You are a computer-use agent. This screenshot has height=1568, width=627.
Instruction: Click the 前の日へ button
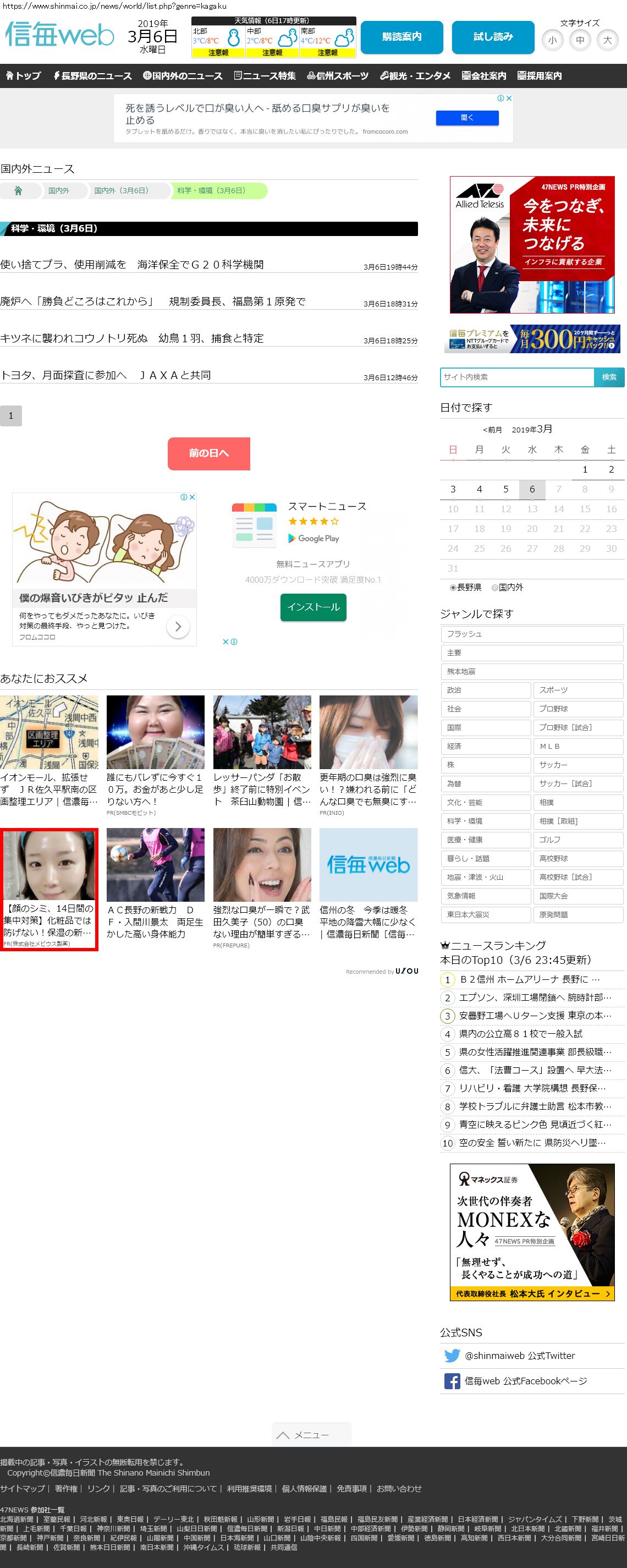tap(209, 453)
